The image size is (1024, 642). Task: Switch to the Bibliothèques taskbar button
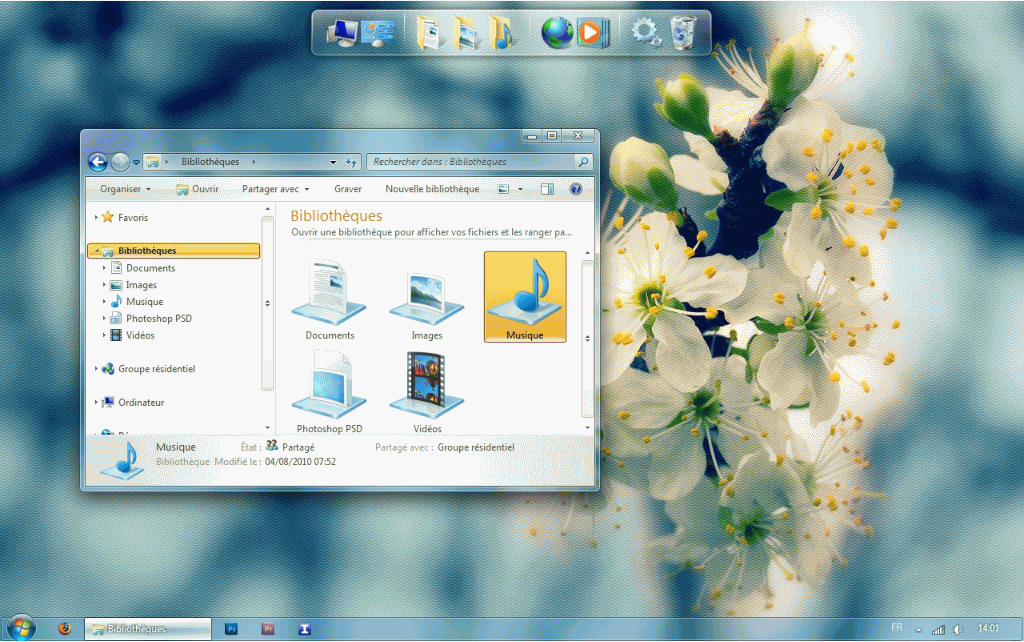coord(148,629)
